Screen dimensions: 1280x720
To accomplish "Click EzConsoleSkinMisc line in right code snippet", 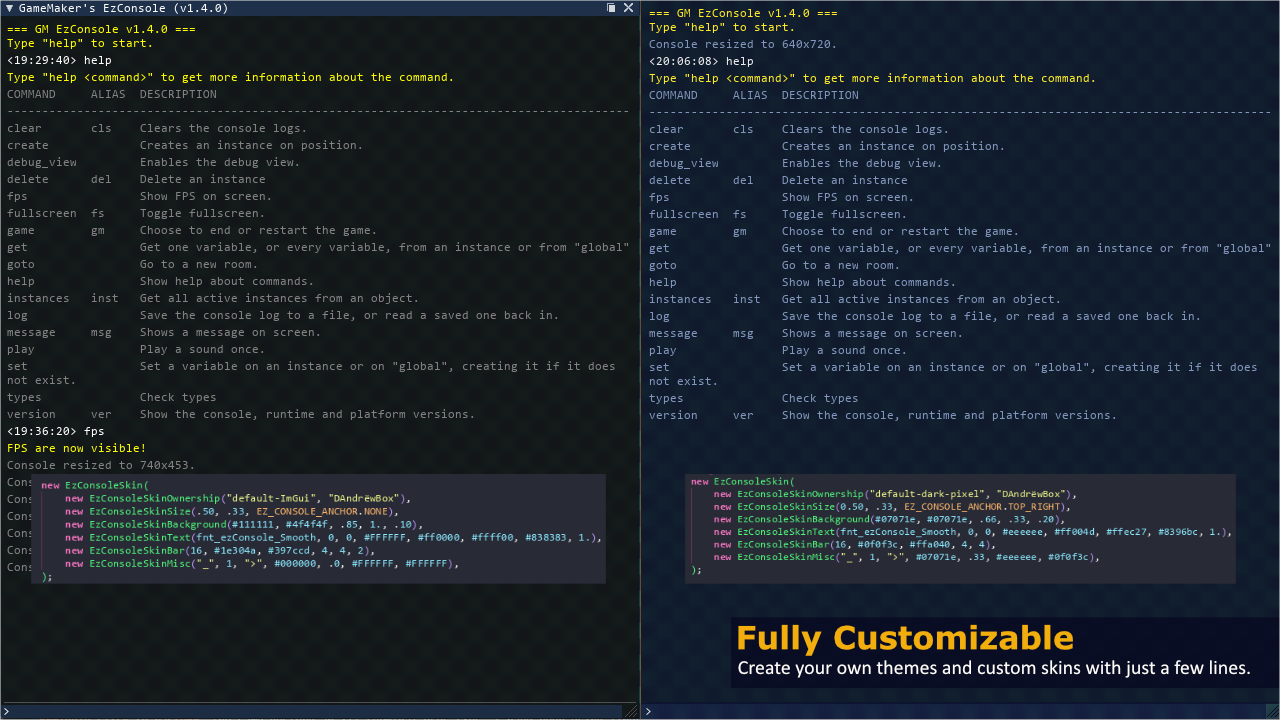I will (x=907, y=557).
